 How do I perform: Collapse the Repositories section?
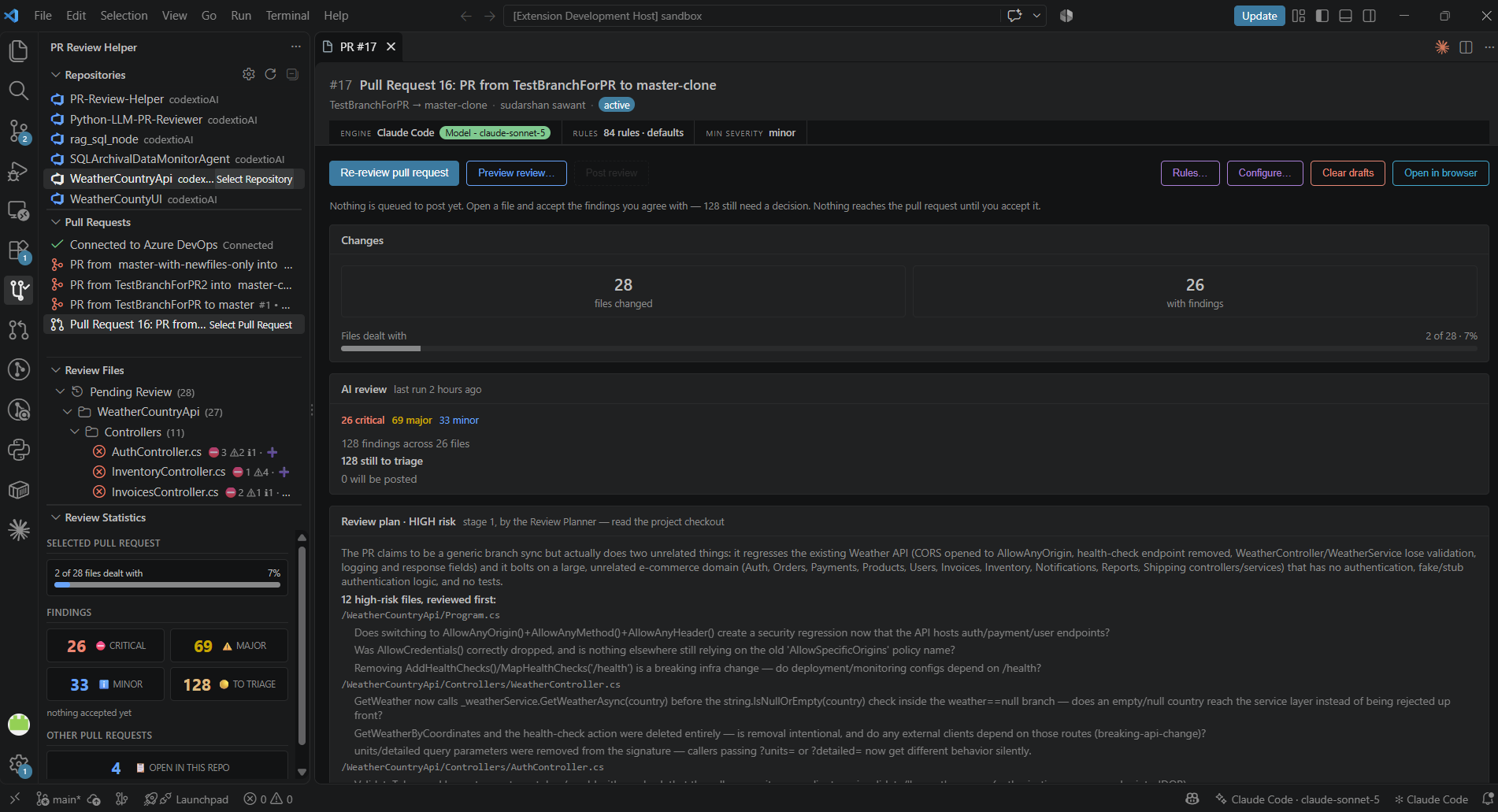56,75
